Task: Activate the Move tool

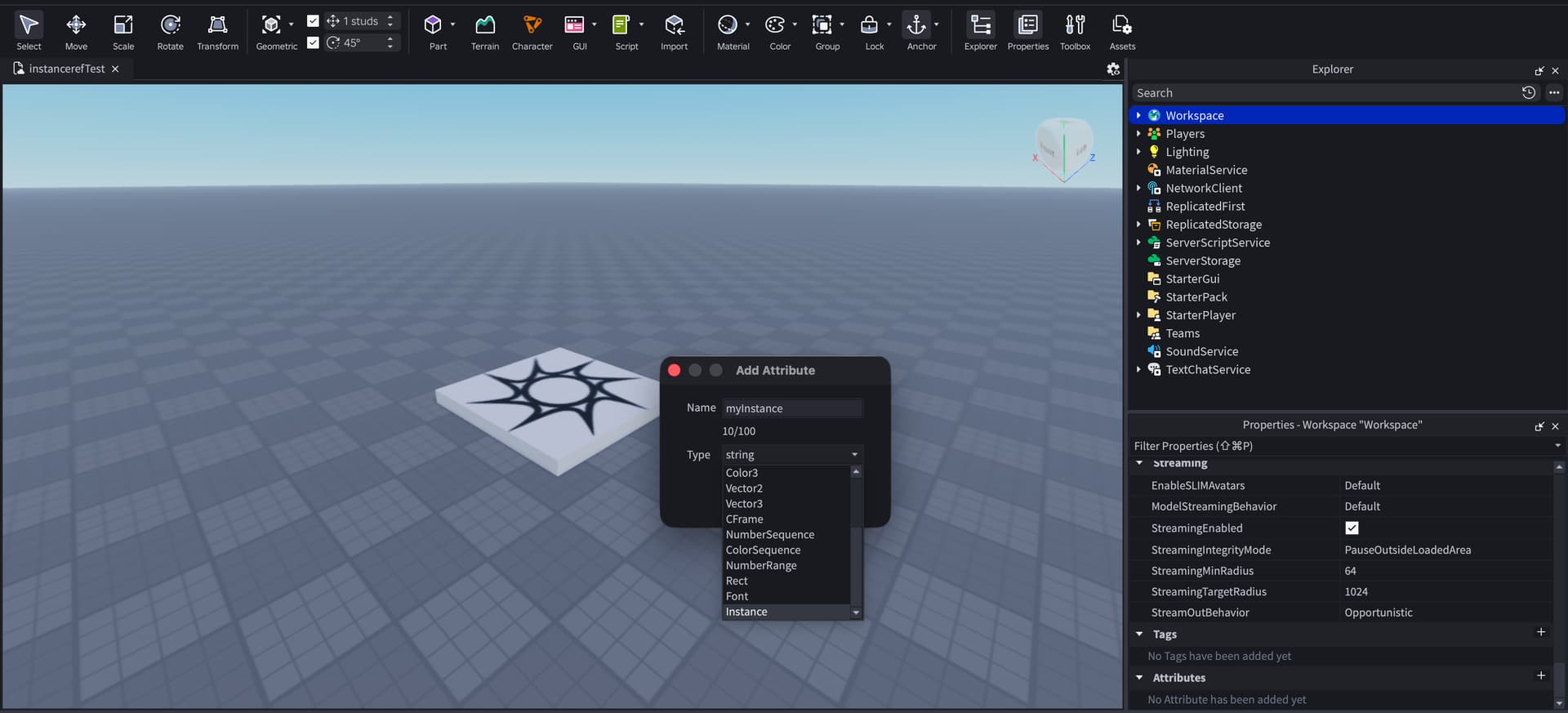Action: (x=76, y=32)
